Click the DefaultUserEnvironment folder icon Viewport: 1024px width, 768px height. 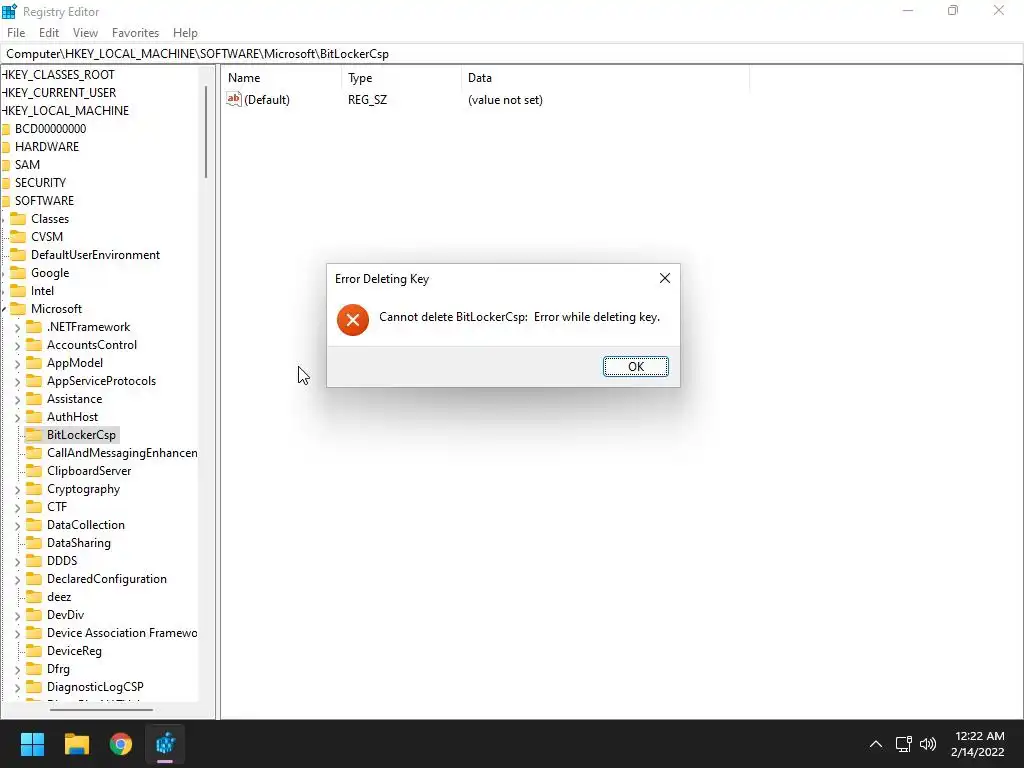[x=18, y=255]
